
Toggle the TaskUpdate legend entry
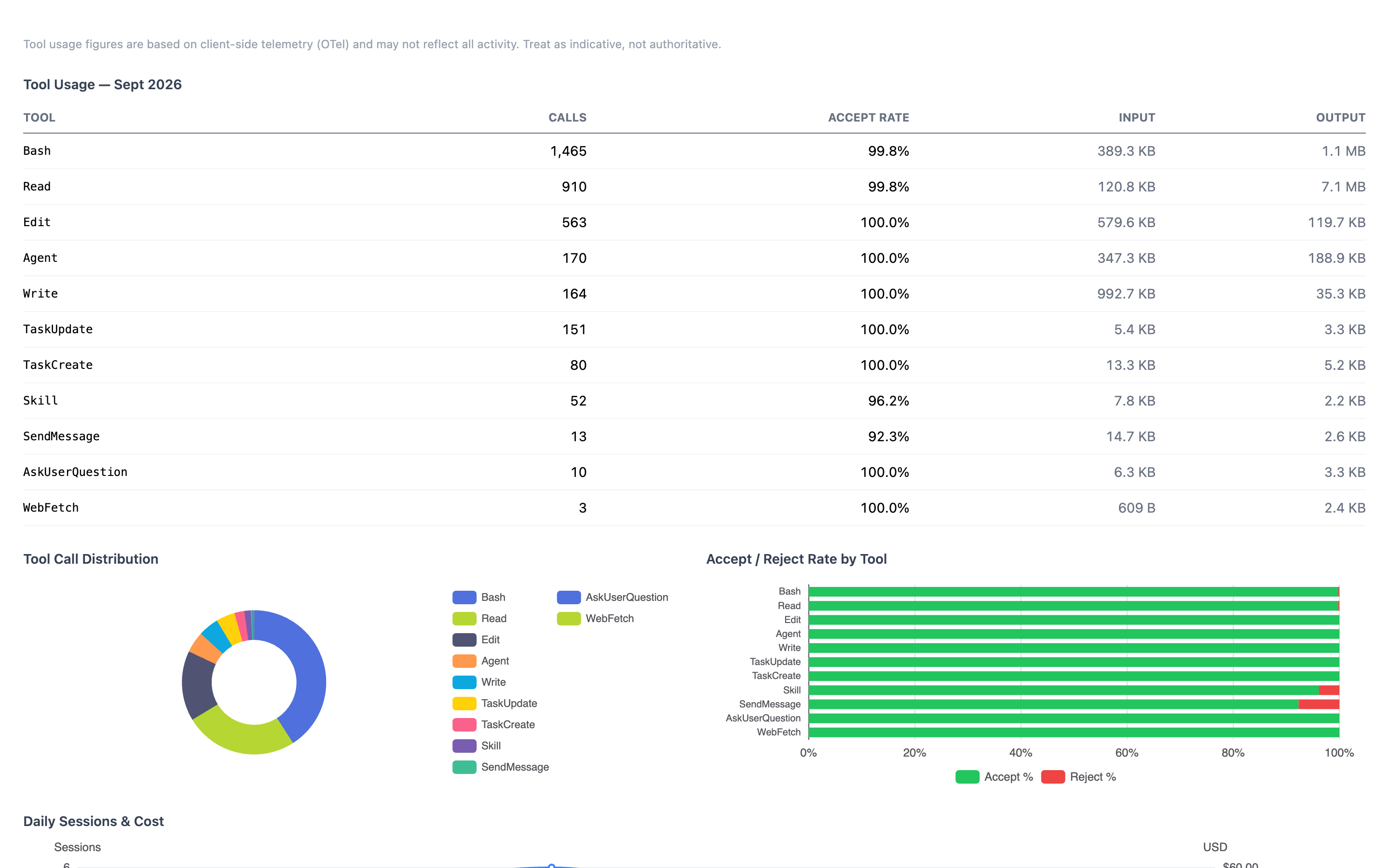pos(494,703)
